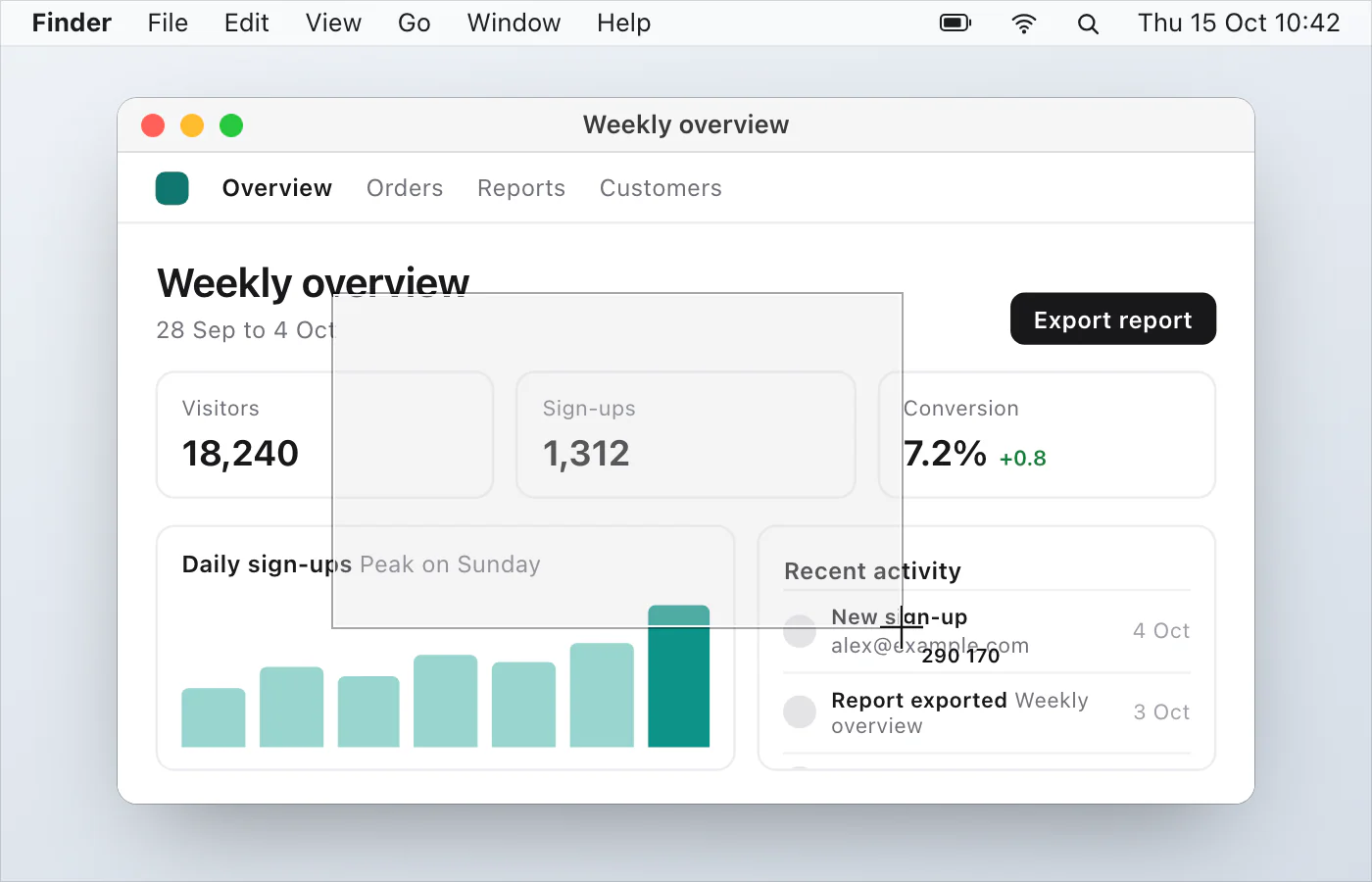Viewport: 1372px width, 882px height.
Task: Select the dark teal peak bar in the chart
Action: (678, 676)
